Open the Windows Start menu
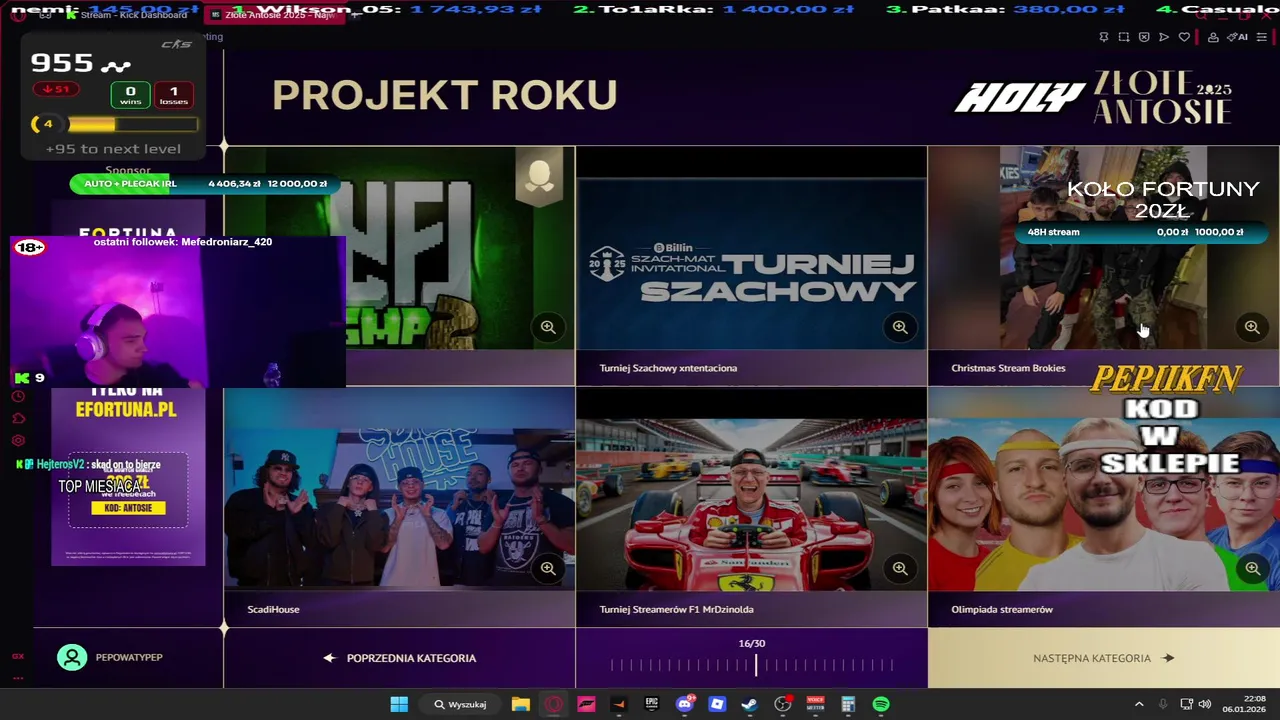This screenshot has width=1280, height=720. pyautogui.click(x=399, y=704)
